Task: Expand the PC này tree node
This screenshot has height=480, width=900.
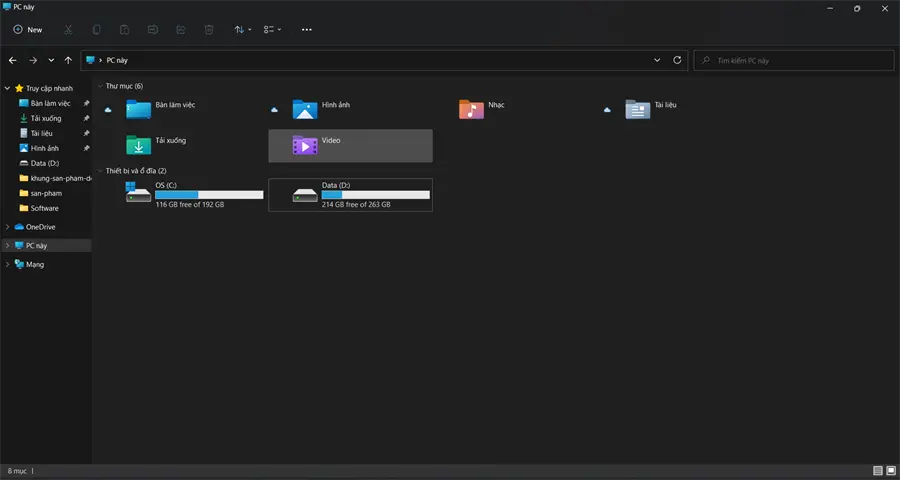Action: coord(7,245)
